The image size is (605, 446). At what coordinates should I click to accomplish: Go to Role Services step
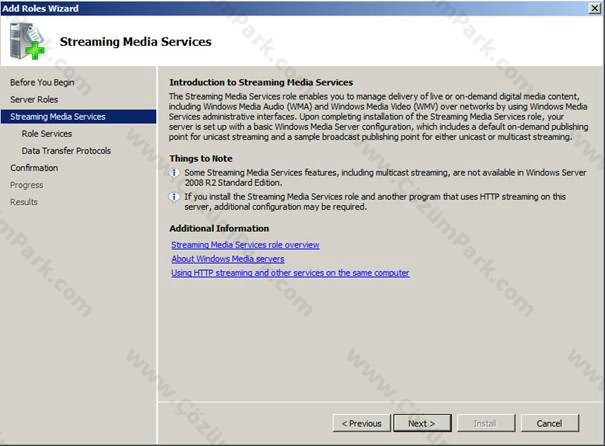47,133
